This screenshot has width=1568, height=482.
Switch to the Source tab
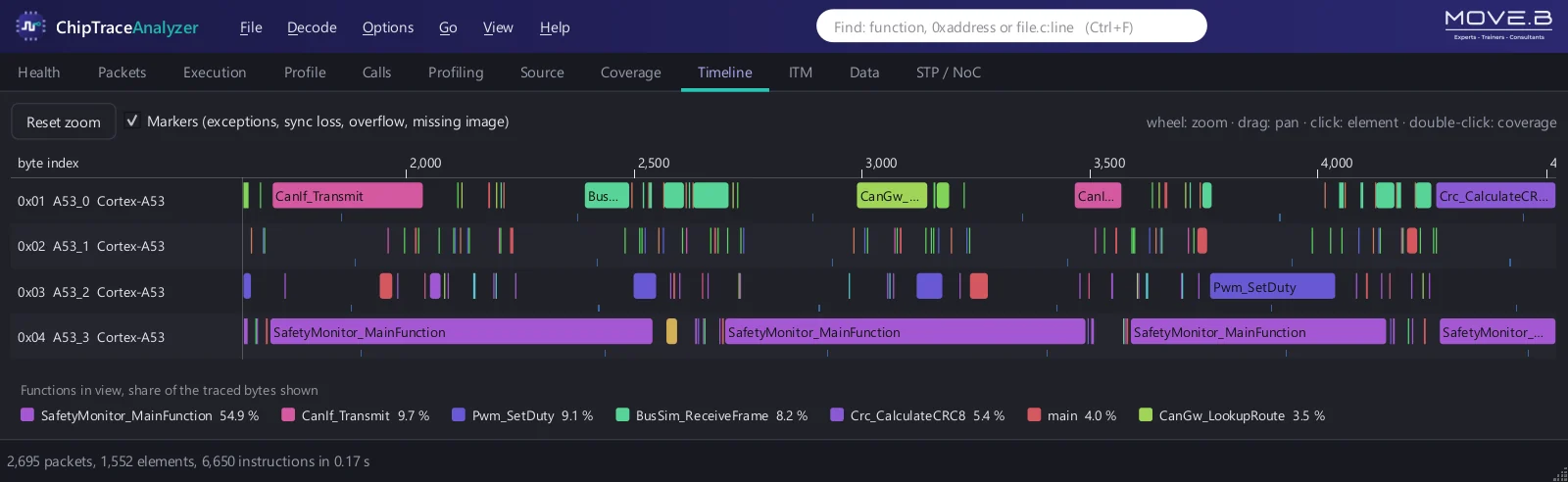pyautogui.click(x=542, y=72)
